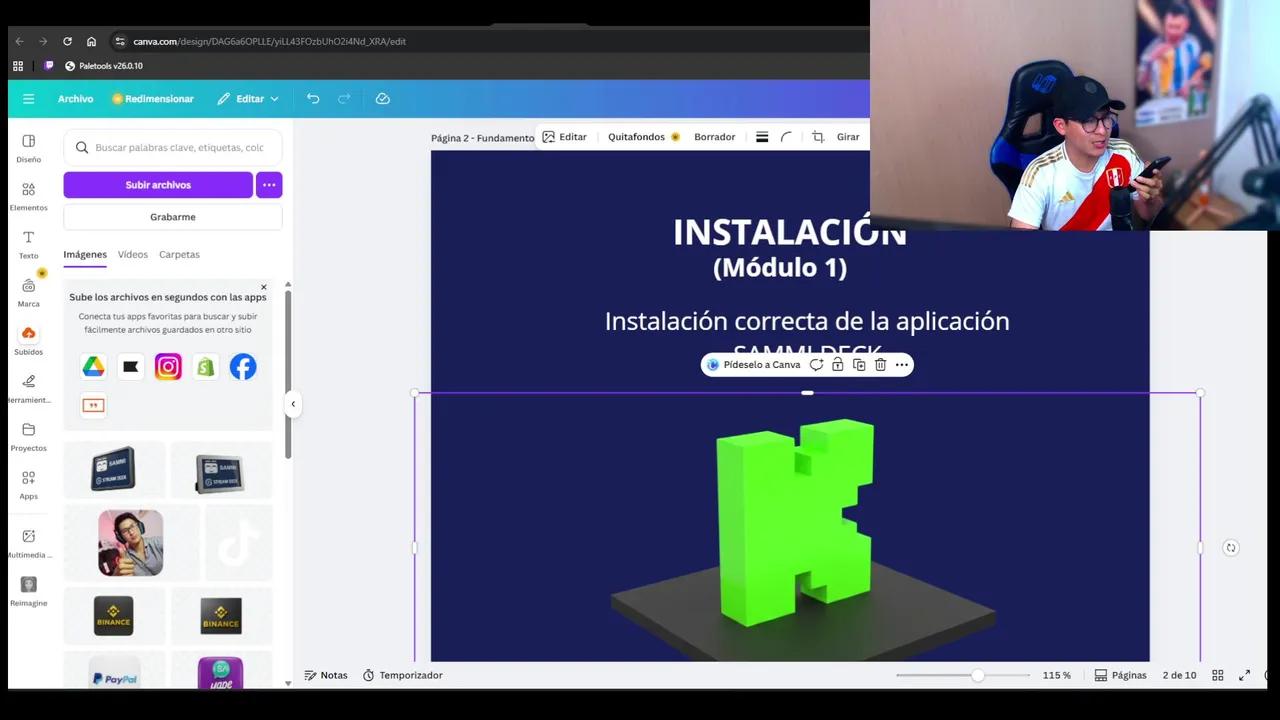Open Chrome apps grid shortcut
Screen dimensions: 1280x720
(18, 66)
